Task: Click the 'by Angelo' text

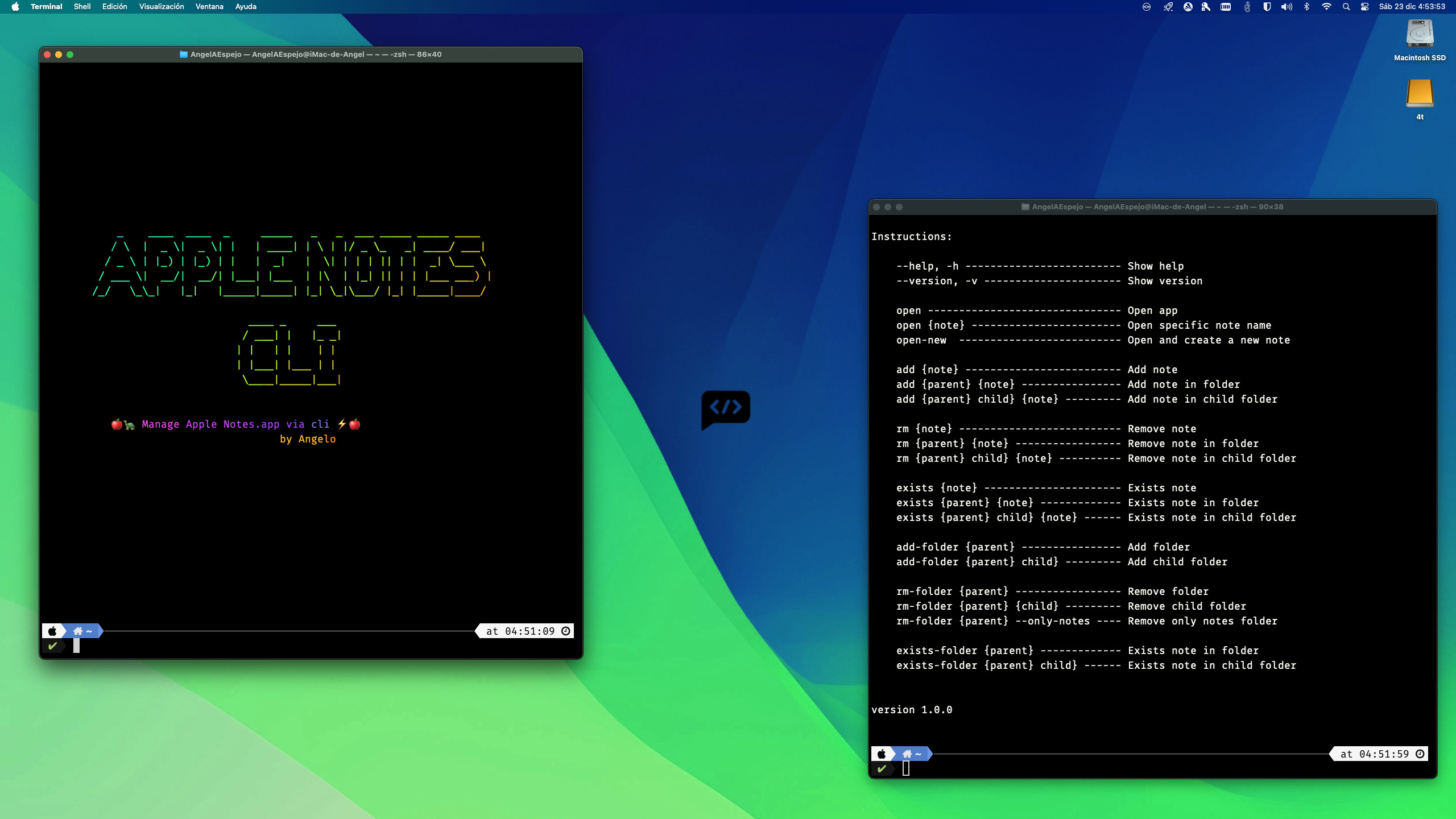Action: [308, 439]
